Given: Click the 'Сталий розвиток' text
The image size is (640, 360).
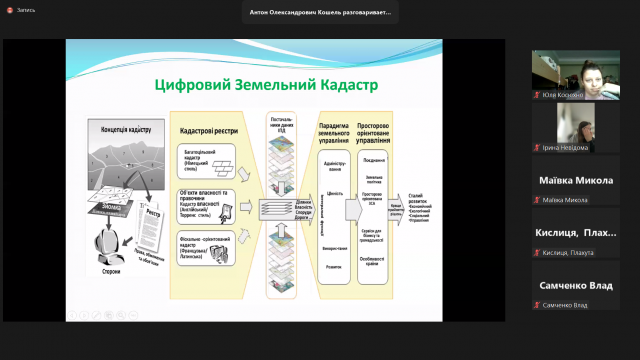Looking at the screenshot, I should [418, 198].
